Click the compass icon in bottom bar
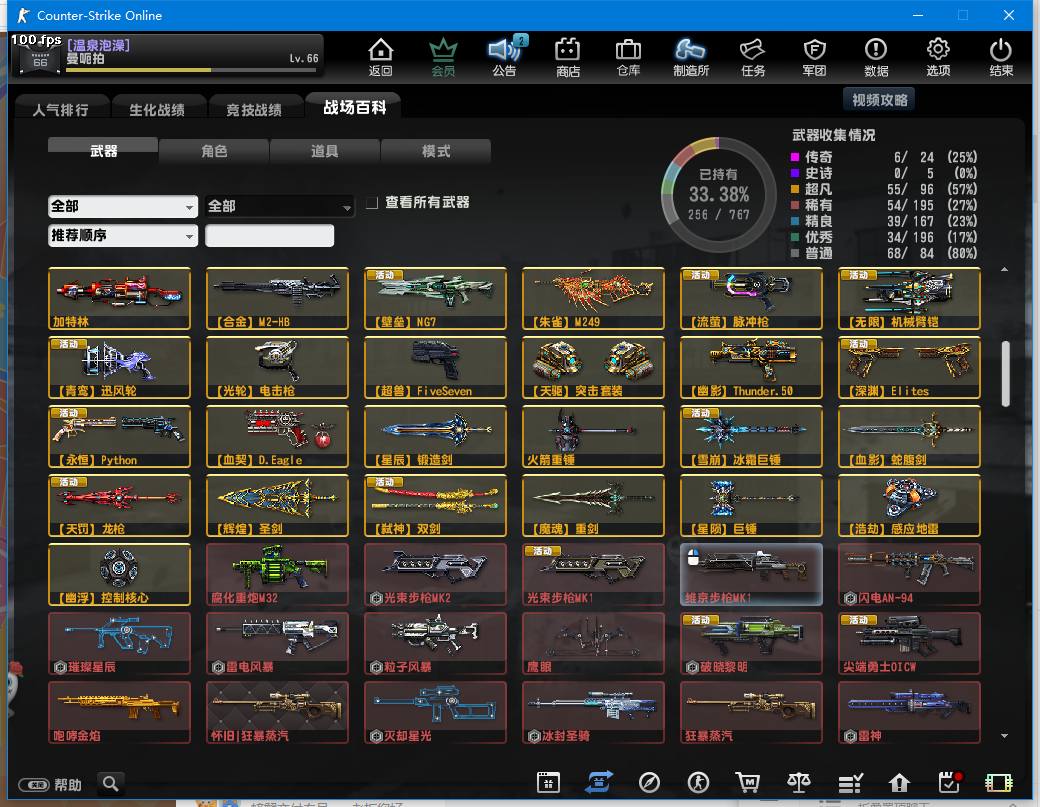This screenshot has width=1040, height=807. (649, 783)
